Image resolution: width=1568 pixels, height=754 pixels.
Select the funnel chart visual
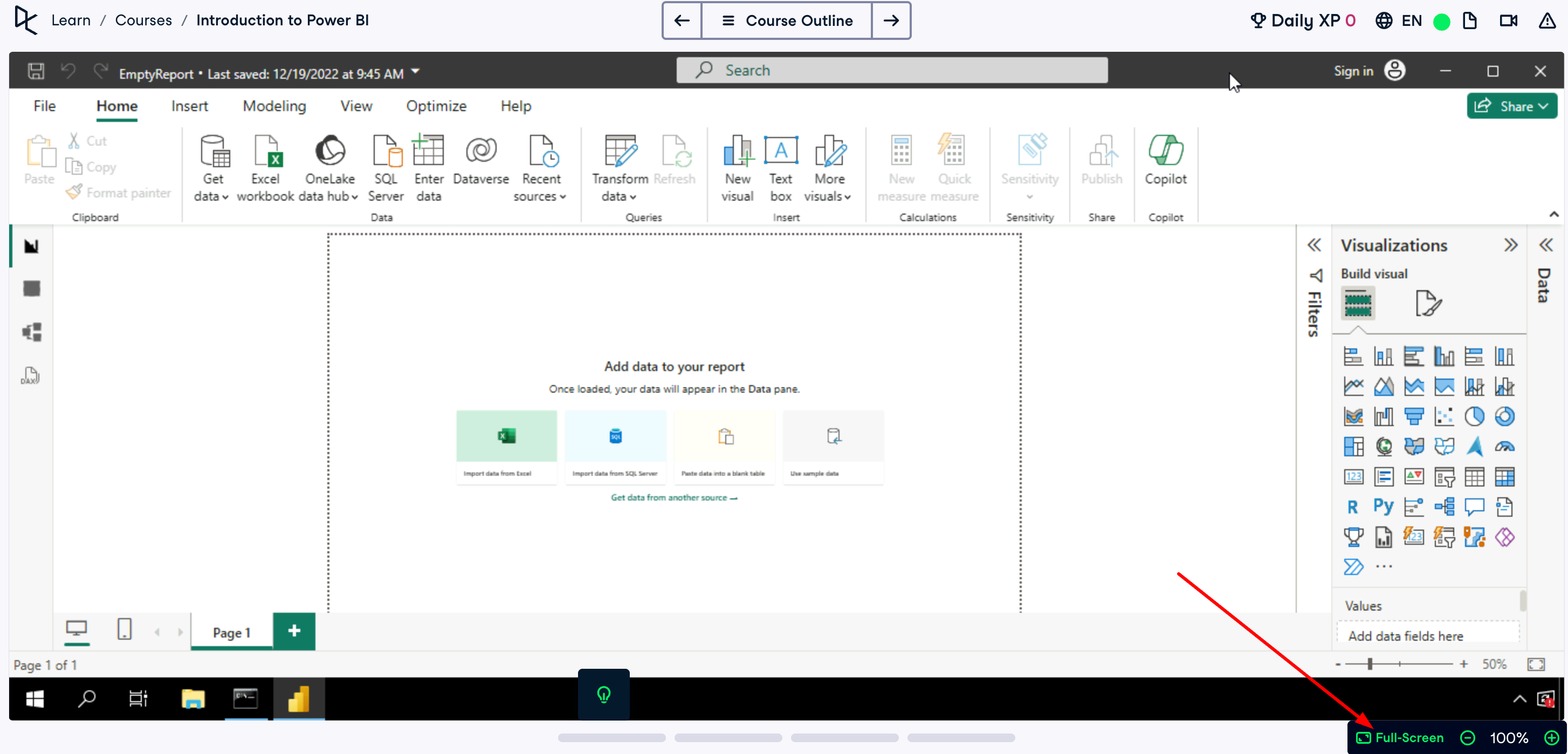click(1413, 416)
